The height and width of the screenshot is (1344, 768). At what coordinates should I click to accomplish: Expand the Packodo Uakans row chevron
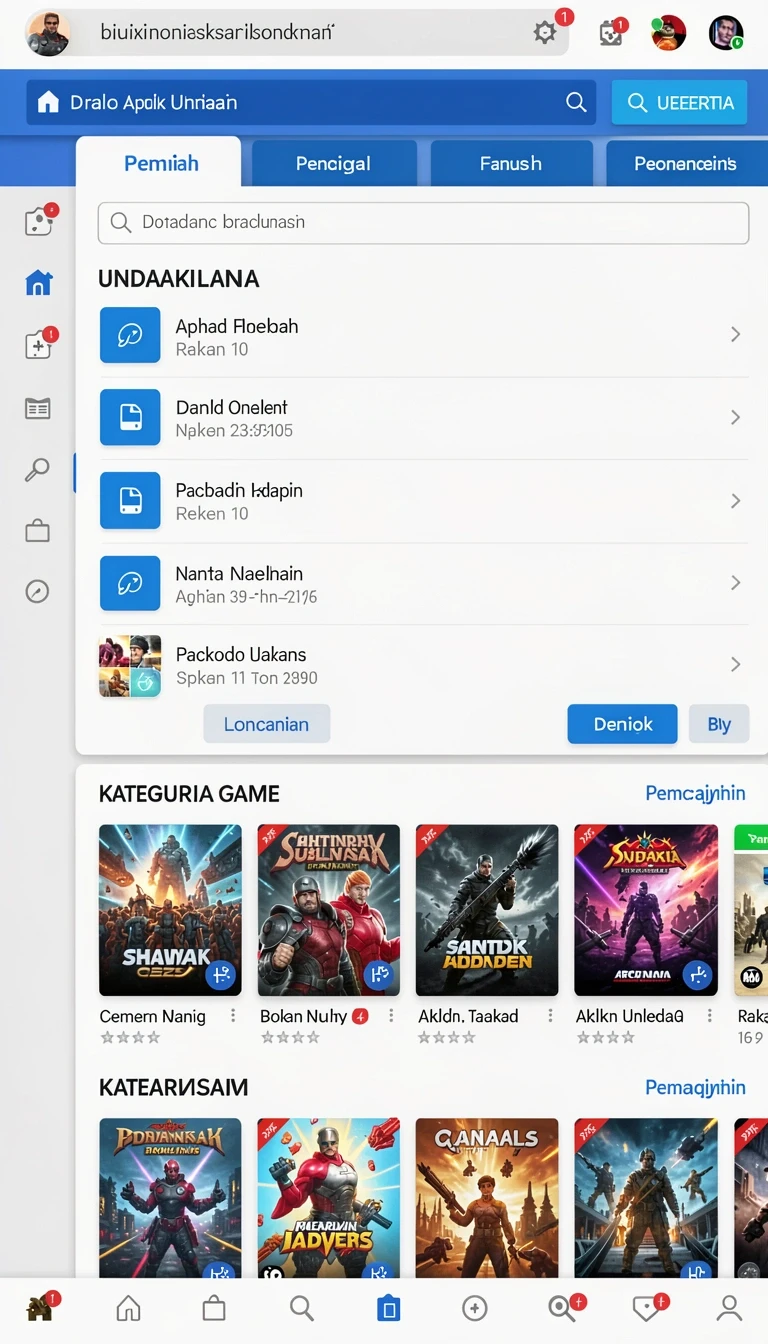(735, 664)
